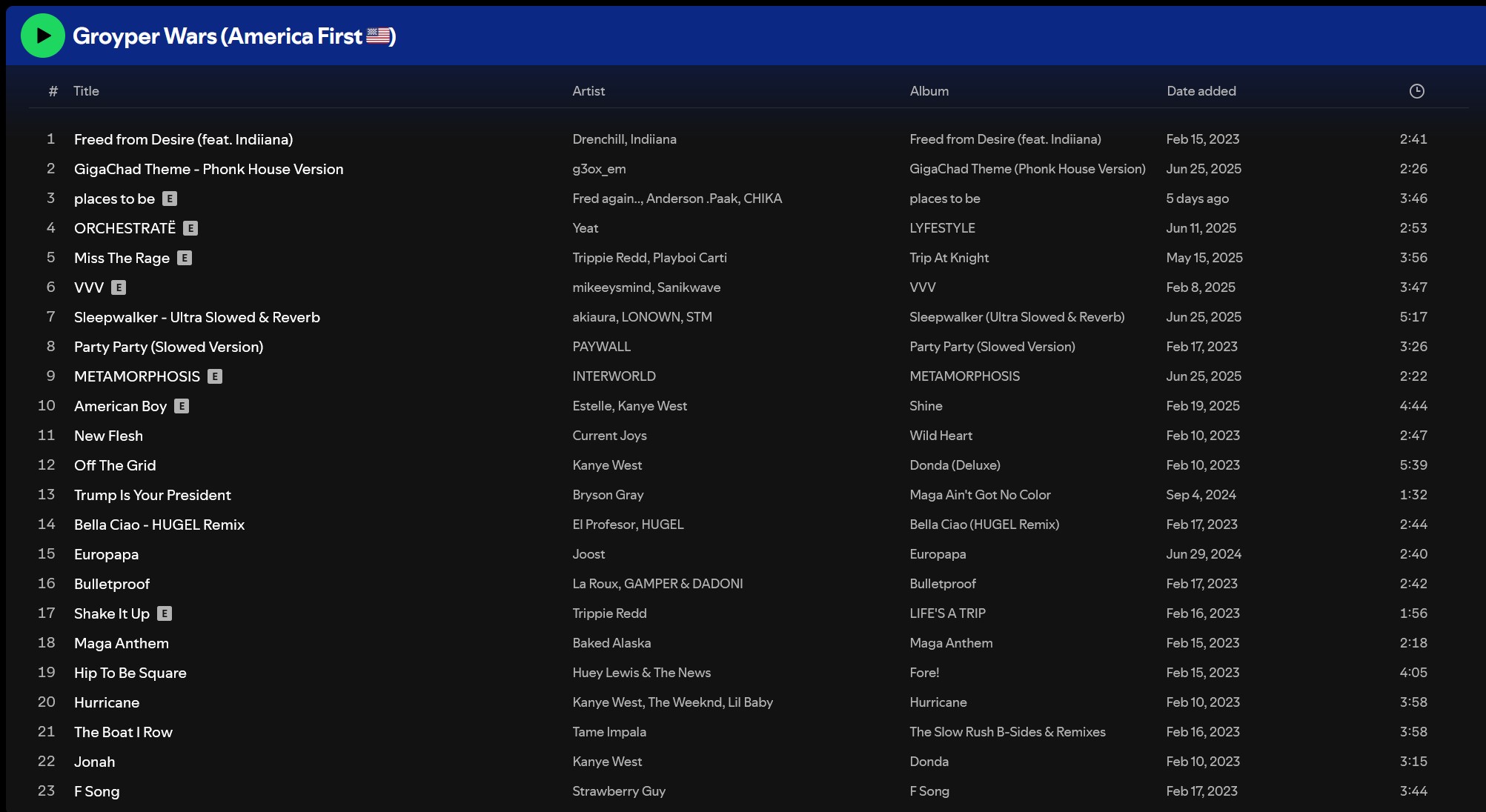Open artist Drenchill, Indiiana
Viewport: 1486px width, 812px height.
624,139
